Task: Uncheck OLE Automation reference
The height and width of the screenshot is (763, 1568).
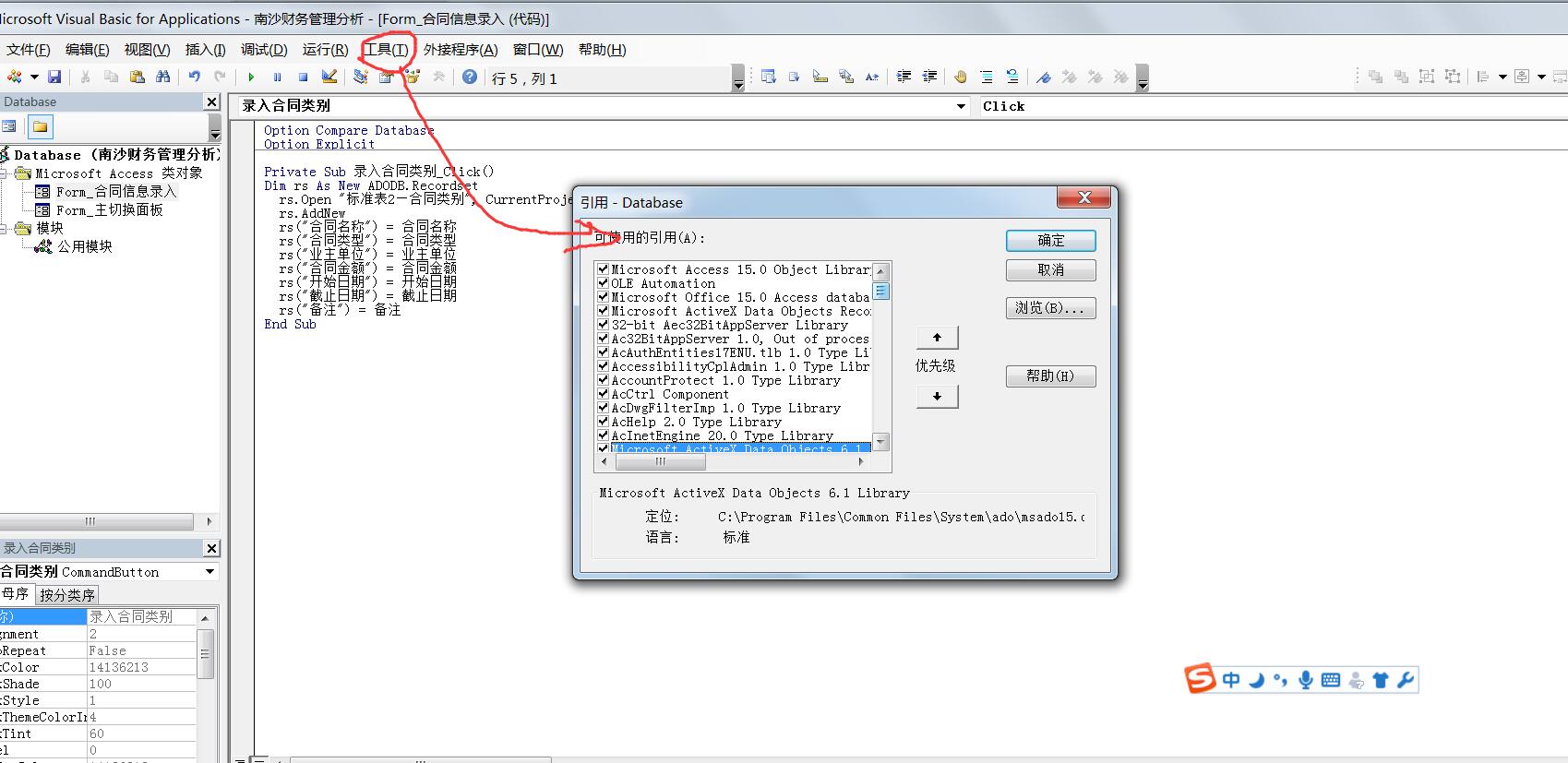Action: [x=603, y=283]
